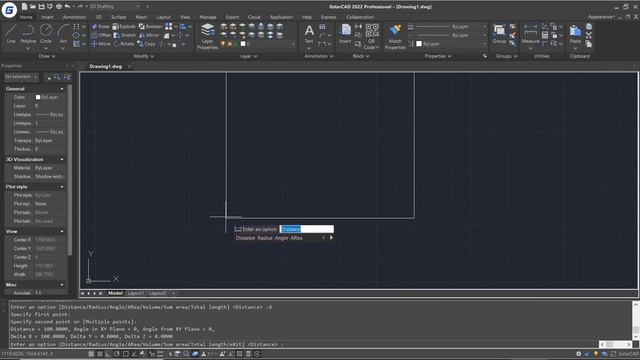
Task: Click the command line horizontal scrollbar
Action: coord(615,344)
